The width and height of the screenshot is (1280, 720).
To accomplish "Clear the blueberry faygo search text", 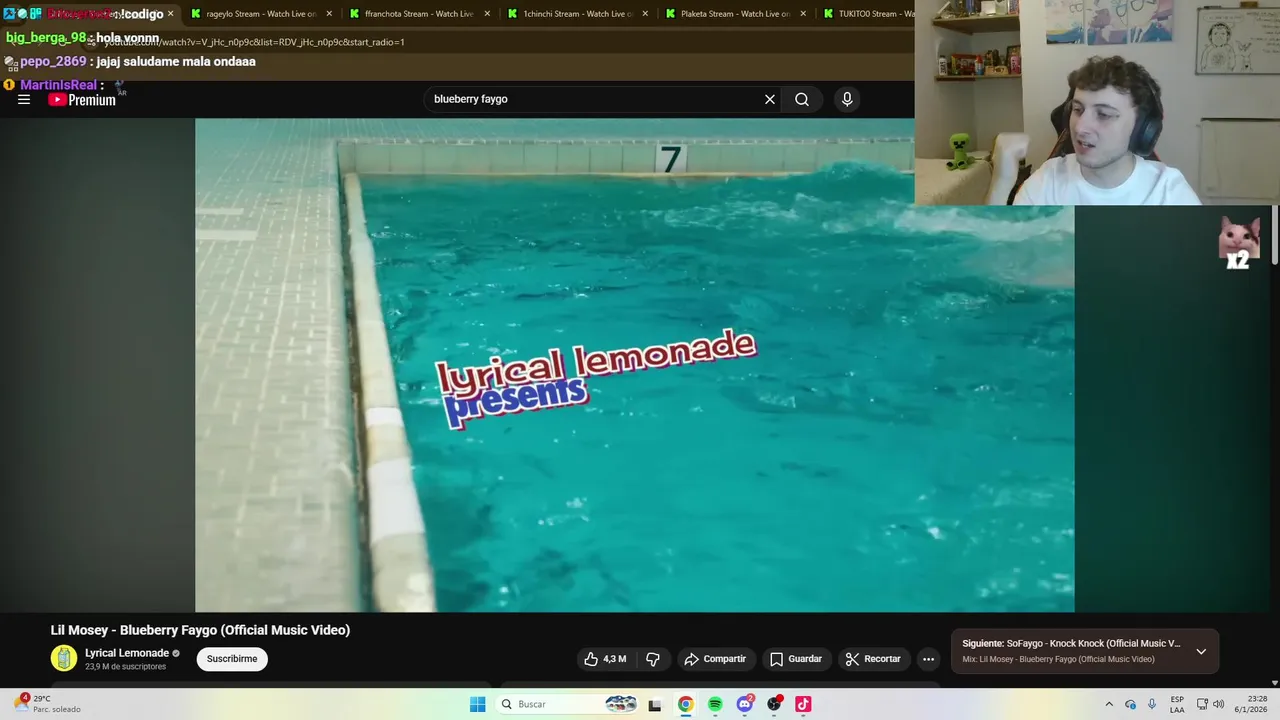I will click(x=770, y=99).
